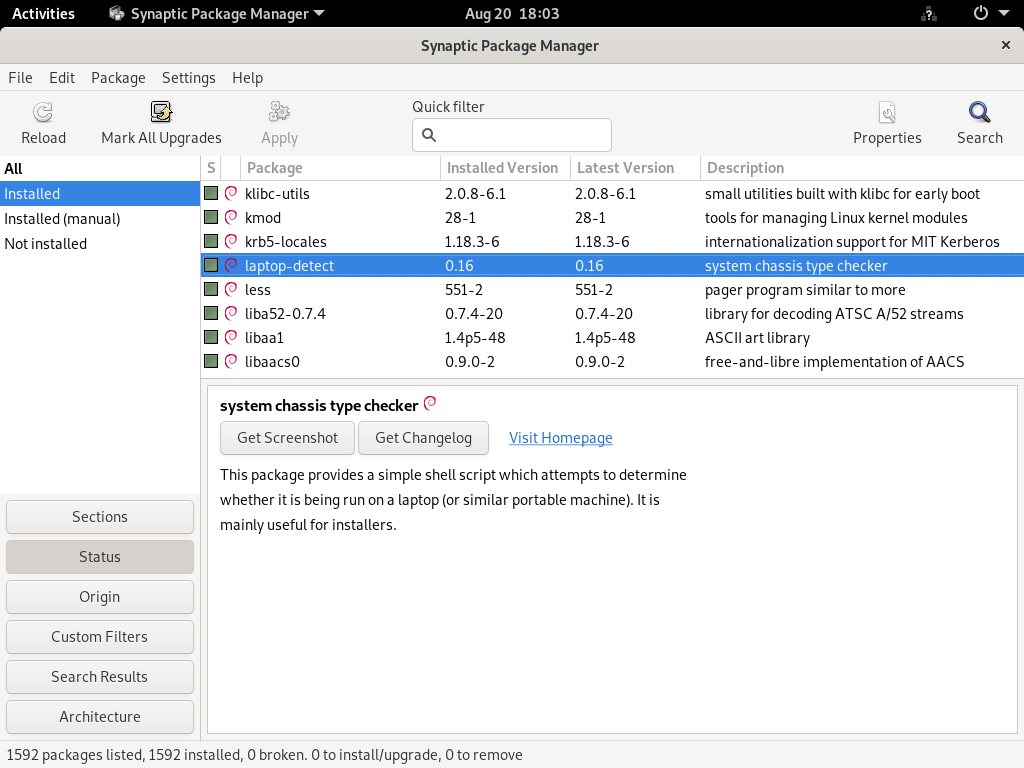Open the Synaptic Package Manager top-bar dropdown
Screen dimensions: 1024x768
[215, 13]
